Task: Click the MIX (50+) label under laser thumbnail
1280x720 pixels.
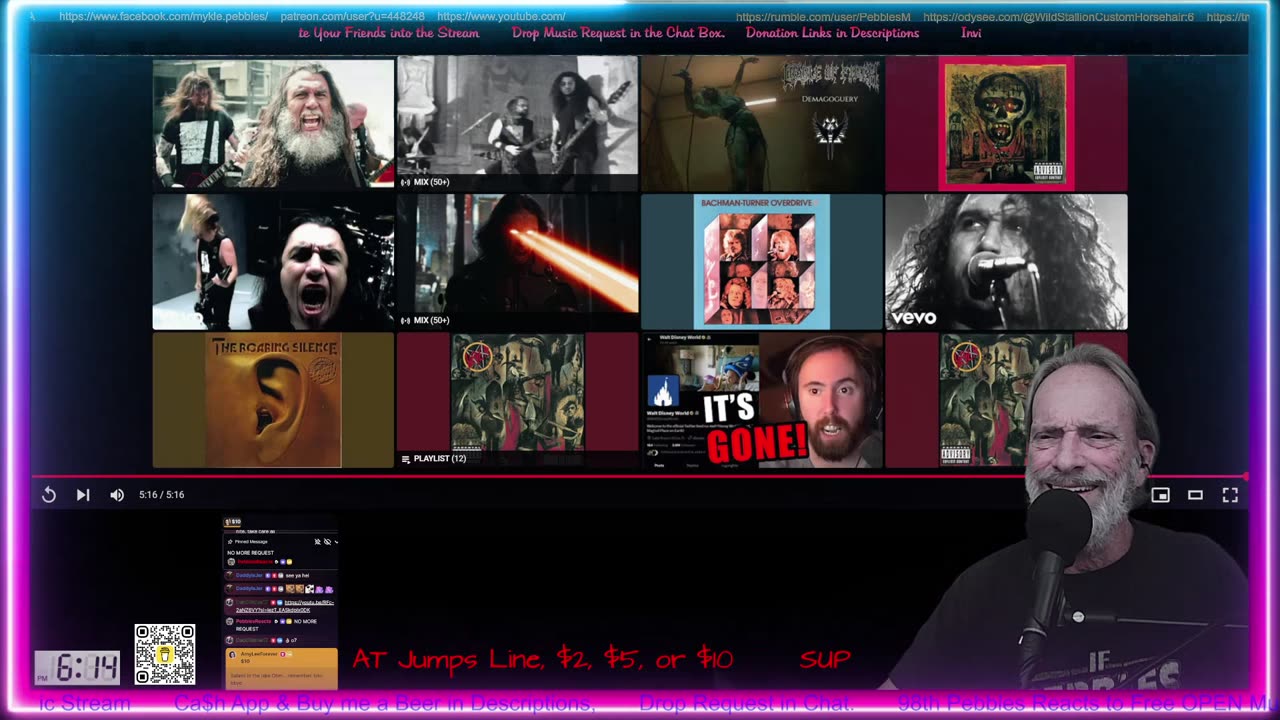Action: (425, 320)
